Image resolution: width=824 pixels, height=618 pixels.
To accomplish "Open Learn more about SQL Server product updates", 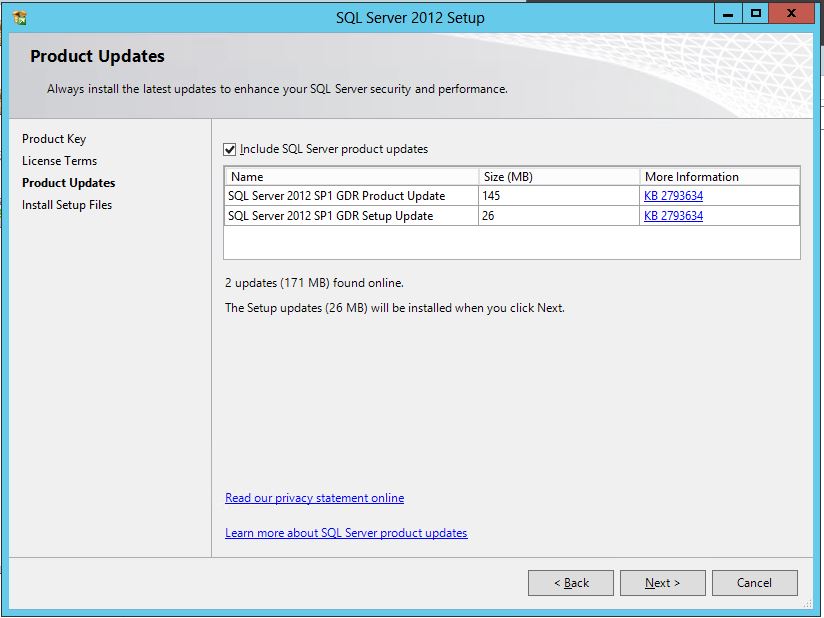I will pyautogui.click(x=346, y=533).
